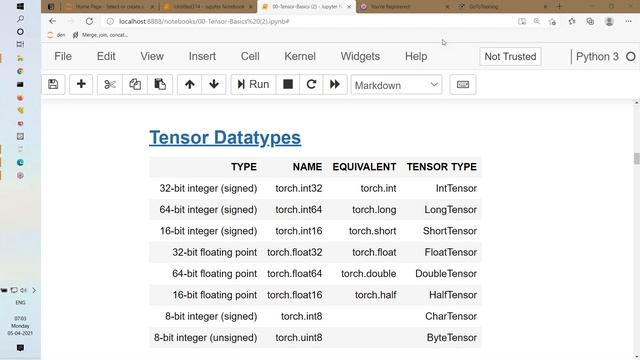This screenshot has height=360, width=640.
Task: Insert a cell below with the plus icon
Action: 81,84
